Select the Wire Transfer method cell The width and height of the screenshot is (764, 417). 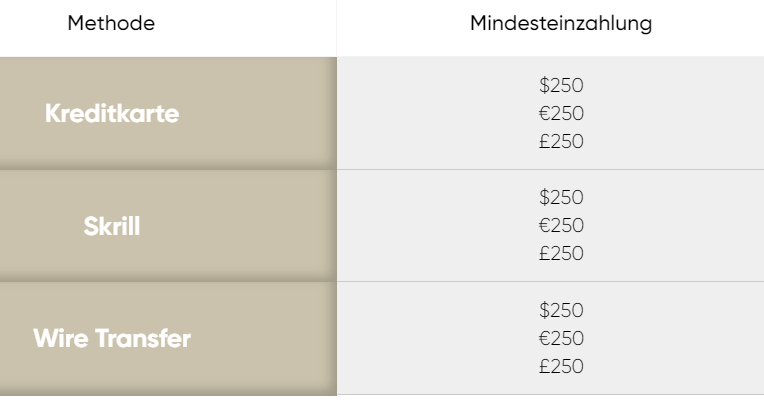click(x=168, y=338)
